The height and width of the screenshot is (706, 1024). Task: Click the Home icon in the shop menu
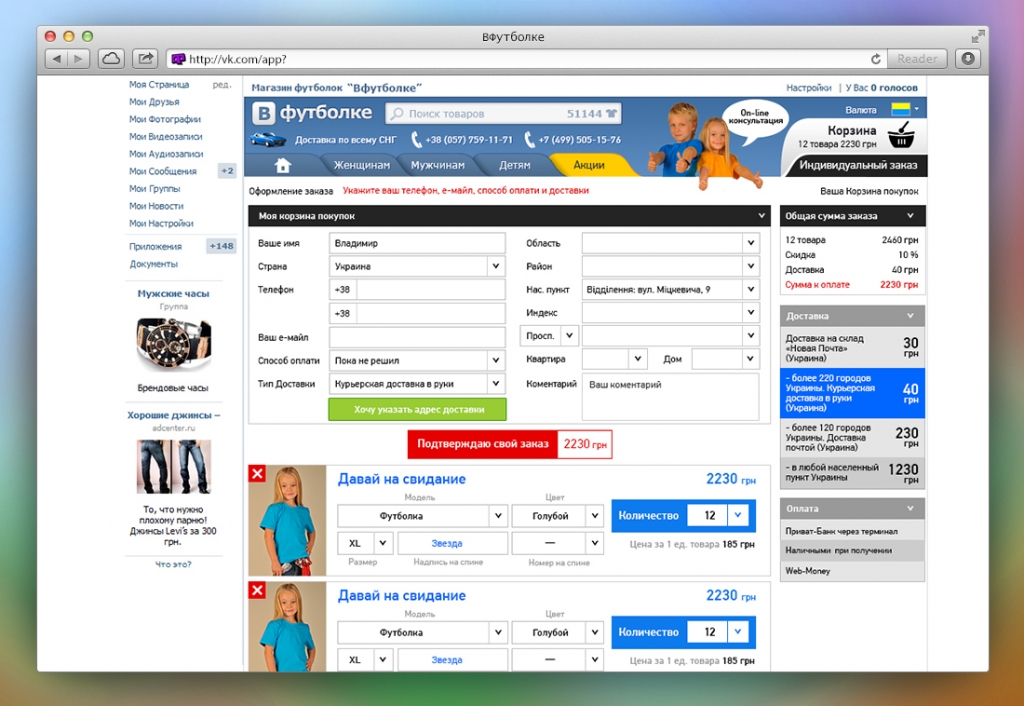tap(283, 165)
